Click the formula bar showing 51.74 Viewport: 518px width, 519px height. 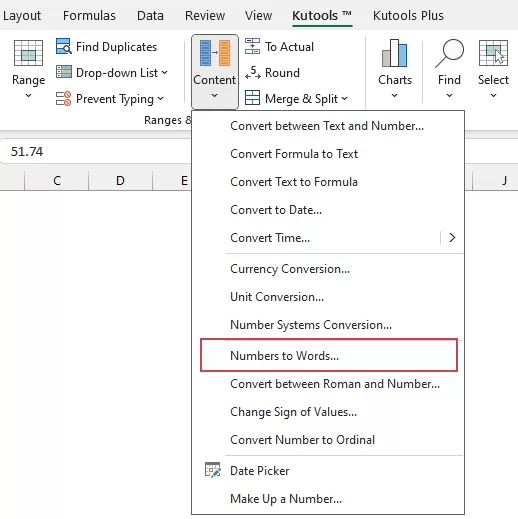[96, 152]
